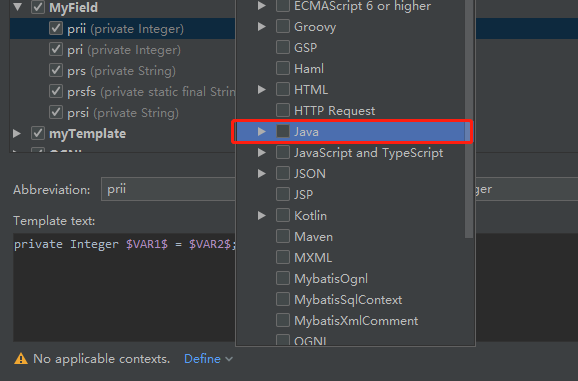Click the context list vertical scrollbar
The width and height of the screenshot is (578, 381).
469,118
